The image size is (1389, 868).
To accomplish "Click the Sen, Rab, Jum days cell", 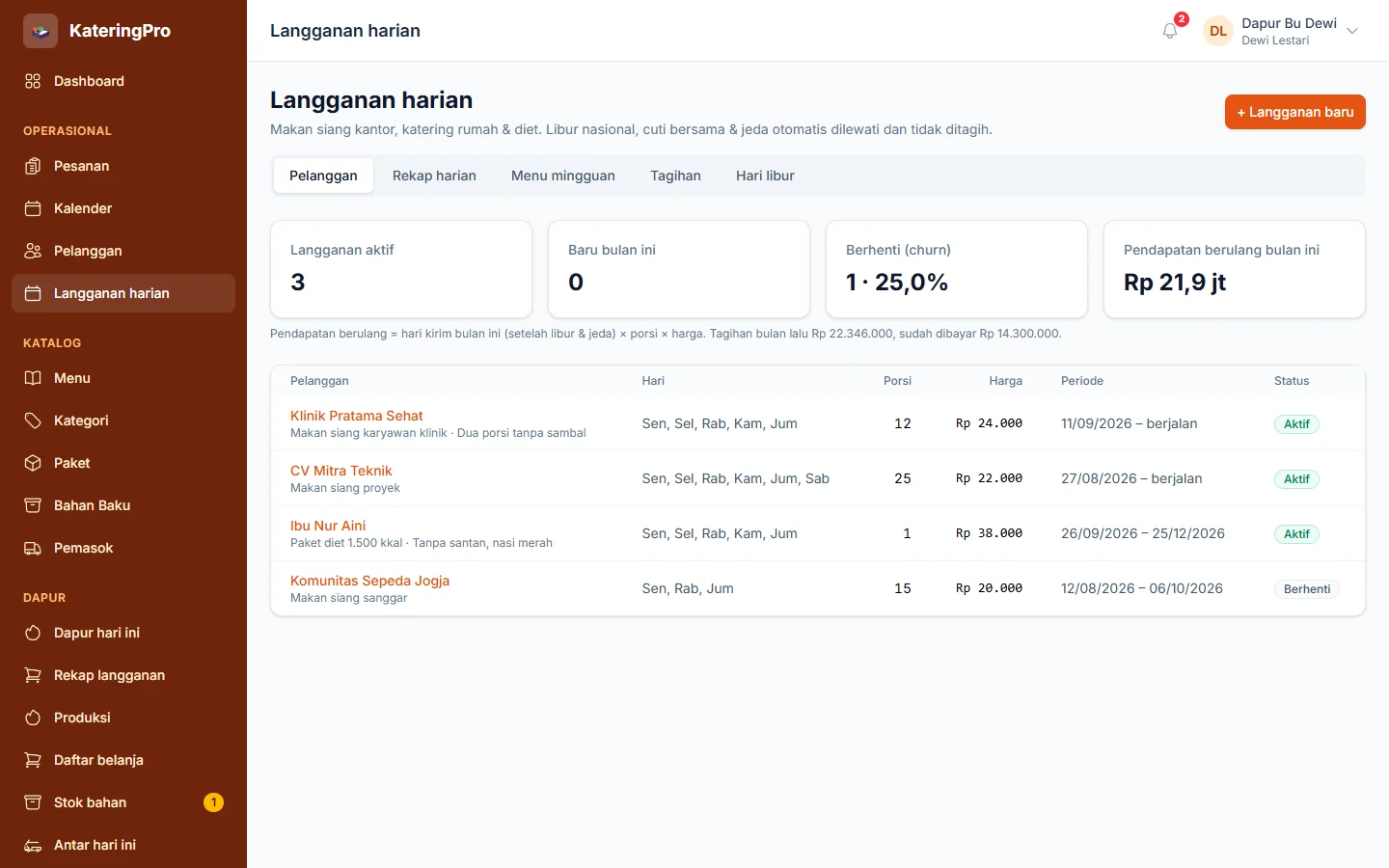I will (688, 588).
